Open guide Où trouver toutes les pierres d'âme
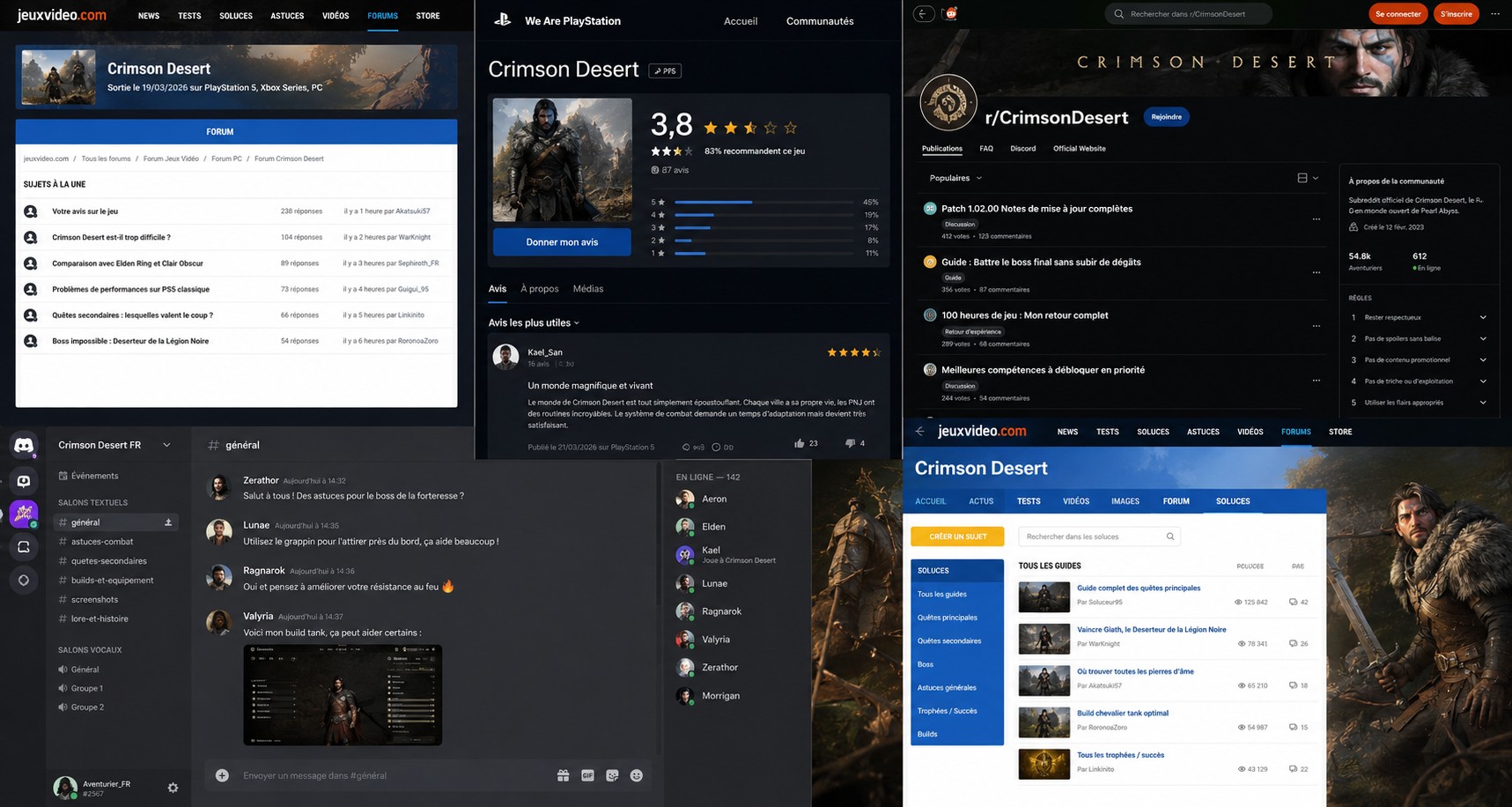The width and height of the screenshot is (1512, 807). click(x=1135, y=671)
